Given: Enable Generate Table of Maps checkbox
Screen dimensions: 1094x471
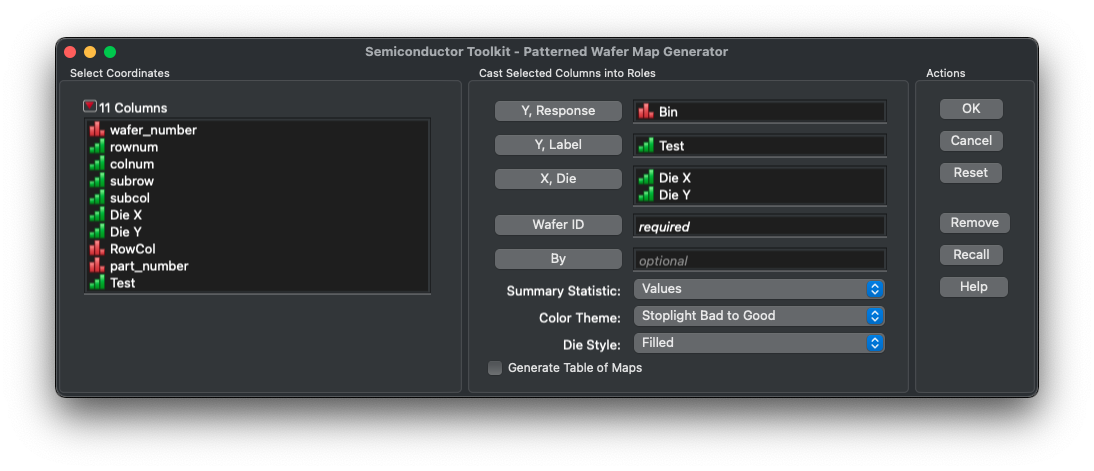Looking at the screenshot, I should click(495, 368).
